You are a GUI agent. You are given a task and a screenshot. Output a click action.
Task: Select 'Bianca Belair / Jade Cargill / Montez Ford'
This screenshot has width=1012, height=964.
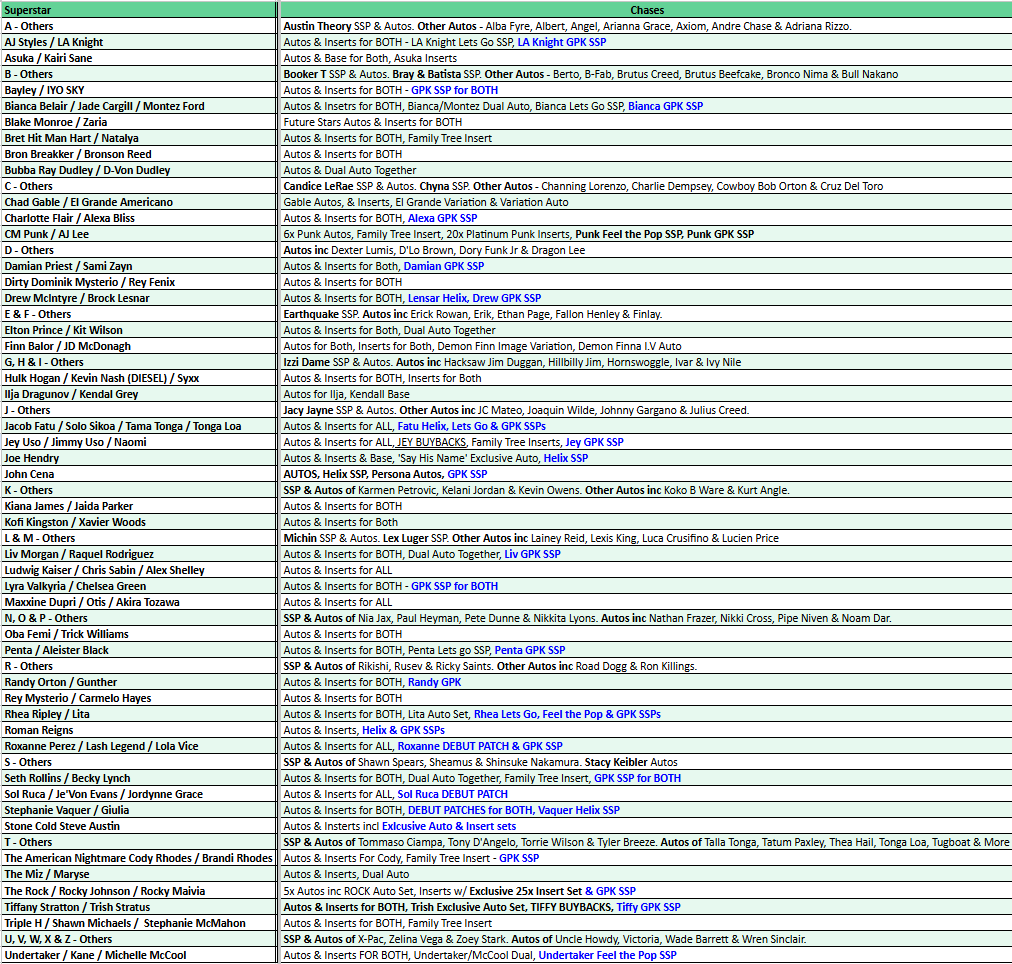pos(139,106)
